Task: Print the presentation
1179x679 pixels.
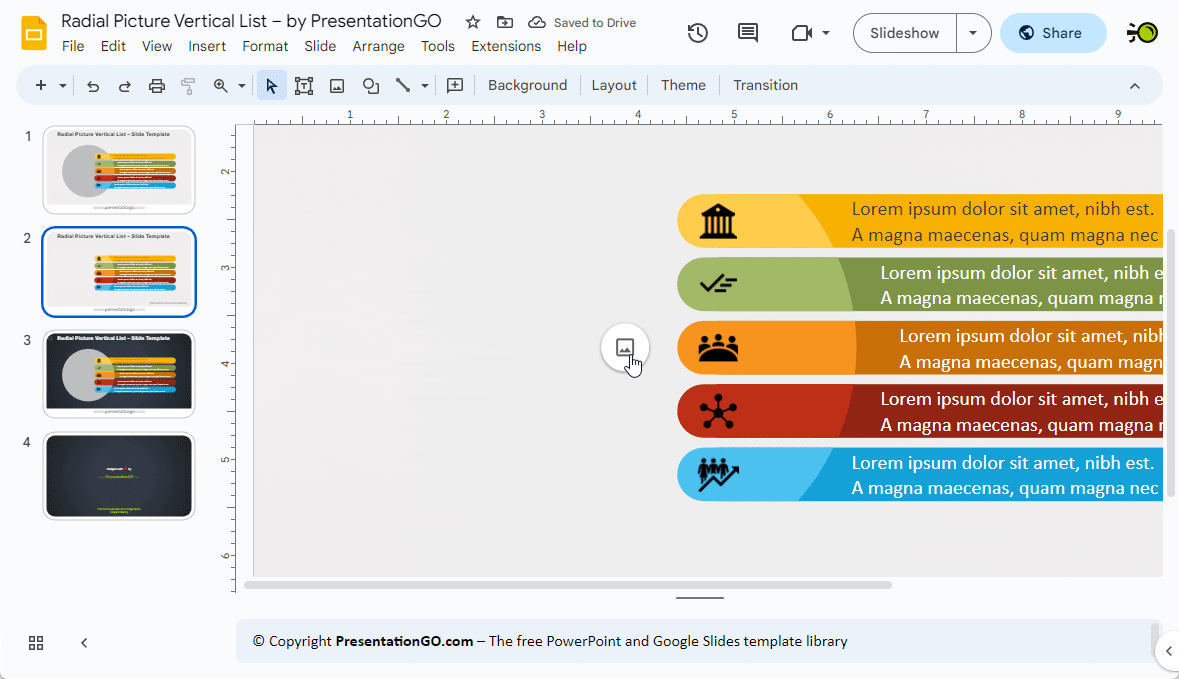Action: (x=156, y=86)
